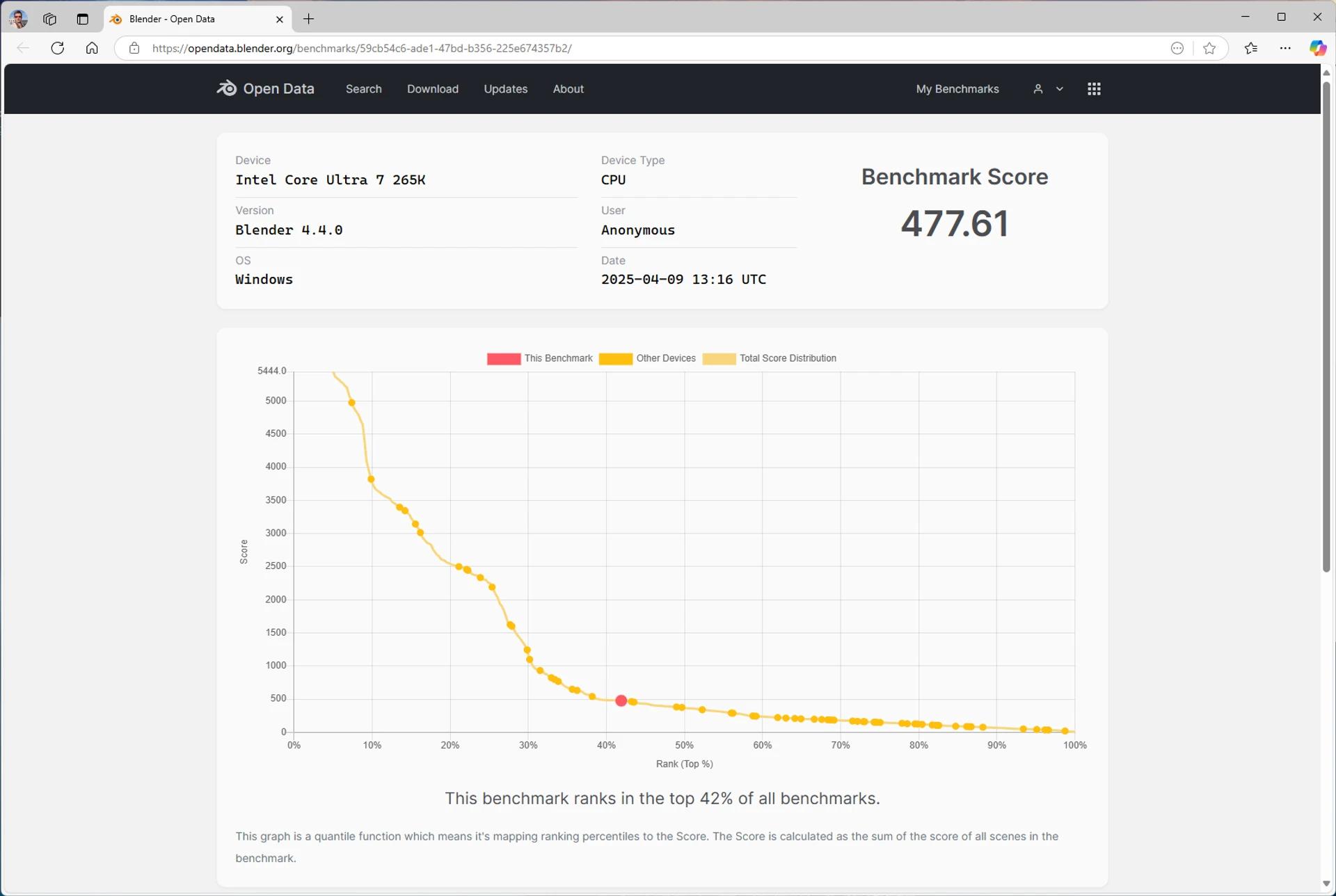This screenshot has height=896, width=1336.
Task: Go to the Updates page
Action: coord(505,89)
